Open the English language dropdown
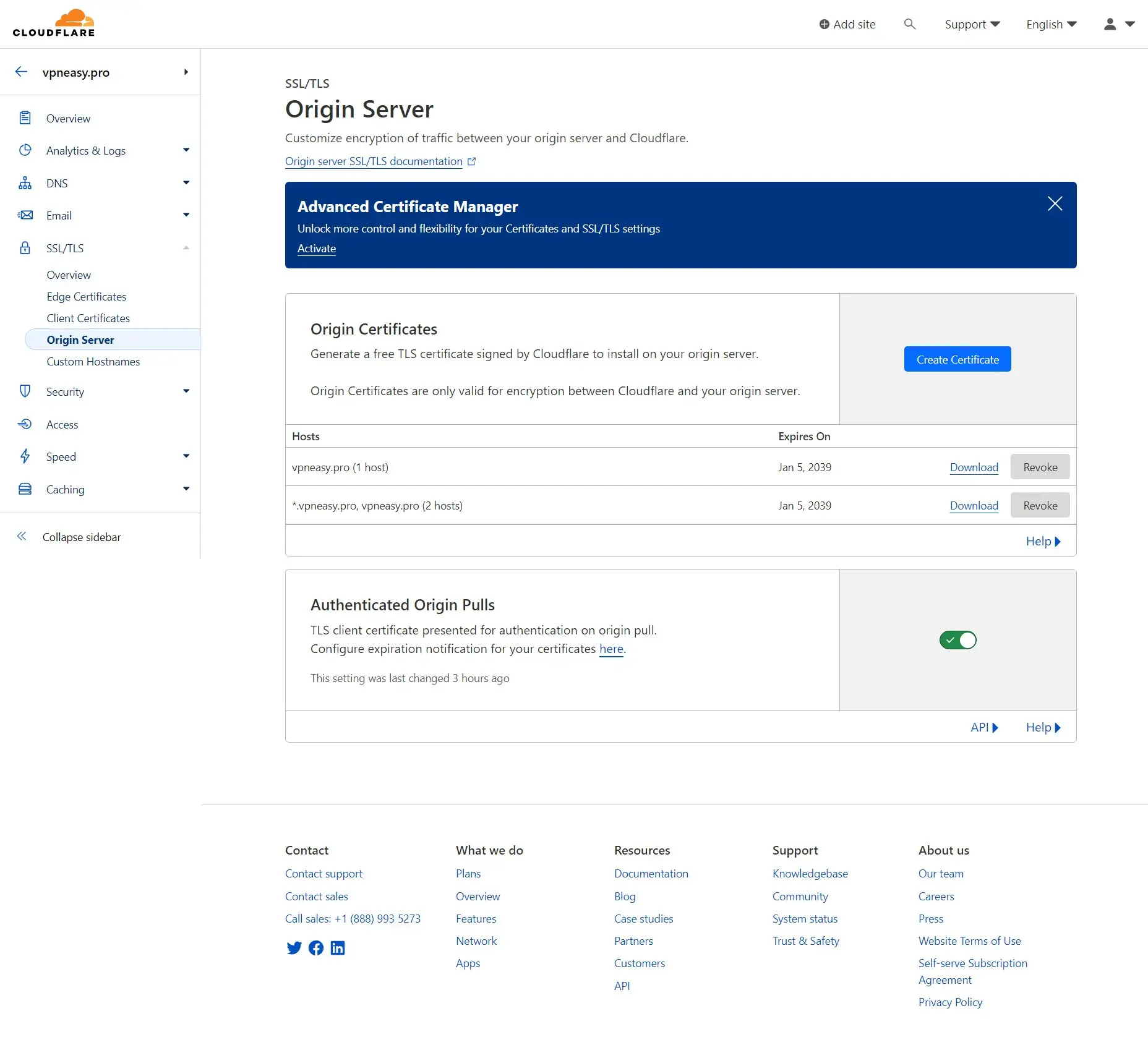The height and width of the screenshot is (1058, 1148). pos(1052,24)
